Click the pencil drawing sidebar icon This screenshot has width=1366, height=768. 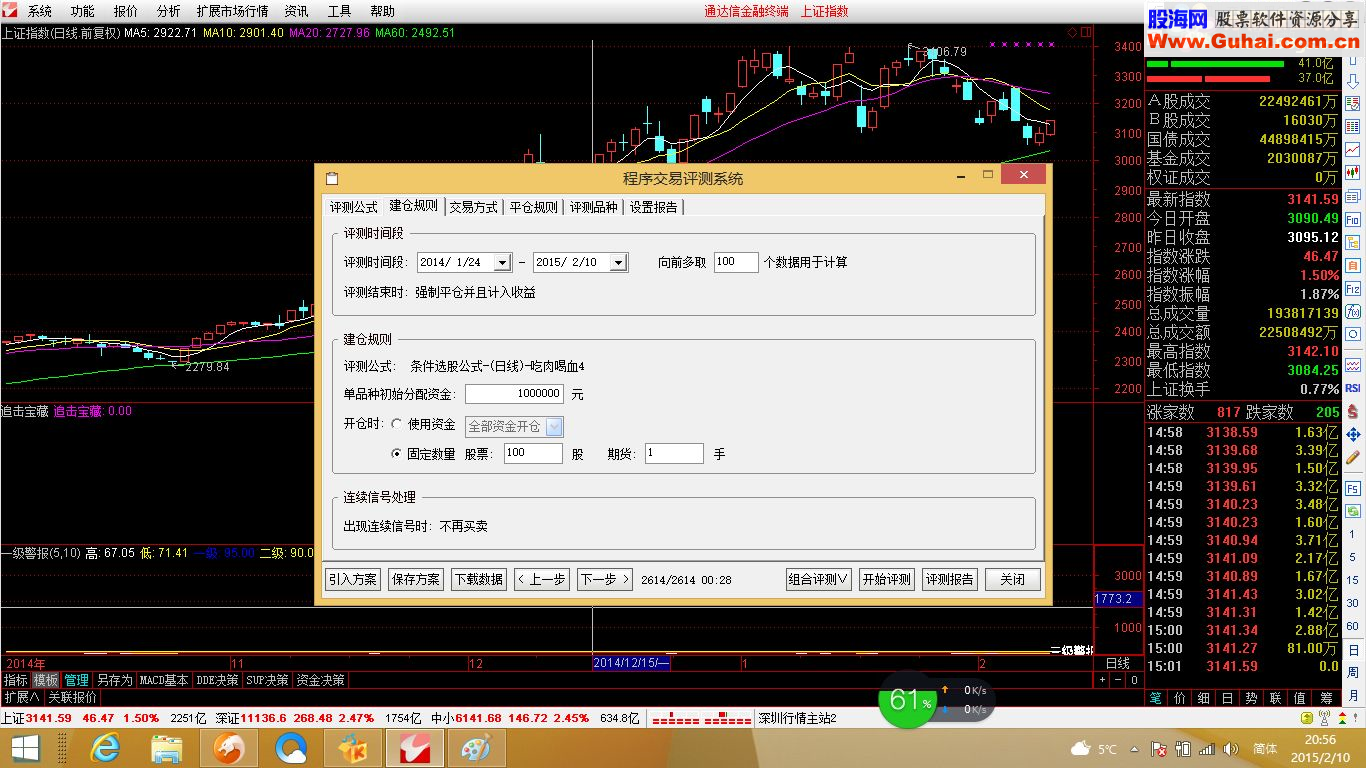coord(1353,459)
